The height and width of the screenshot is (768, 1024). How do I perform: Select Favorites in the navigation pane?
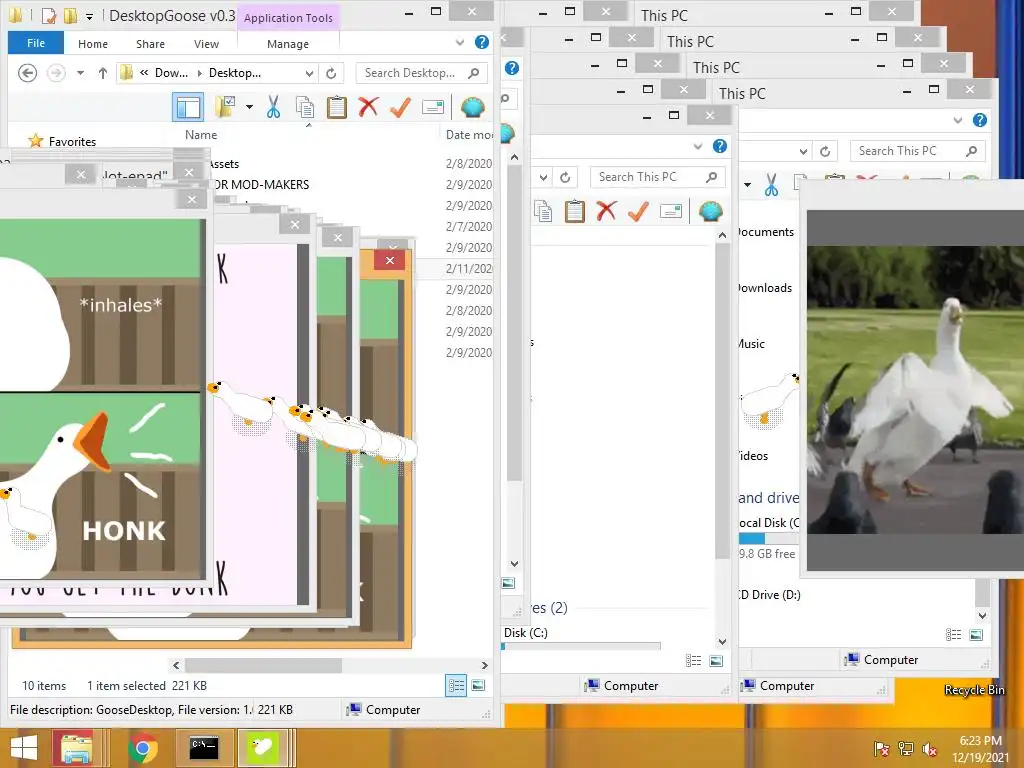point(72,142)
